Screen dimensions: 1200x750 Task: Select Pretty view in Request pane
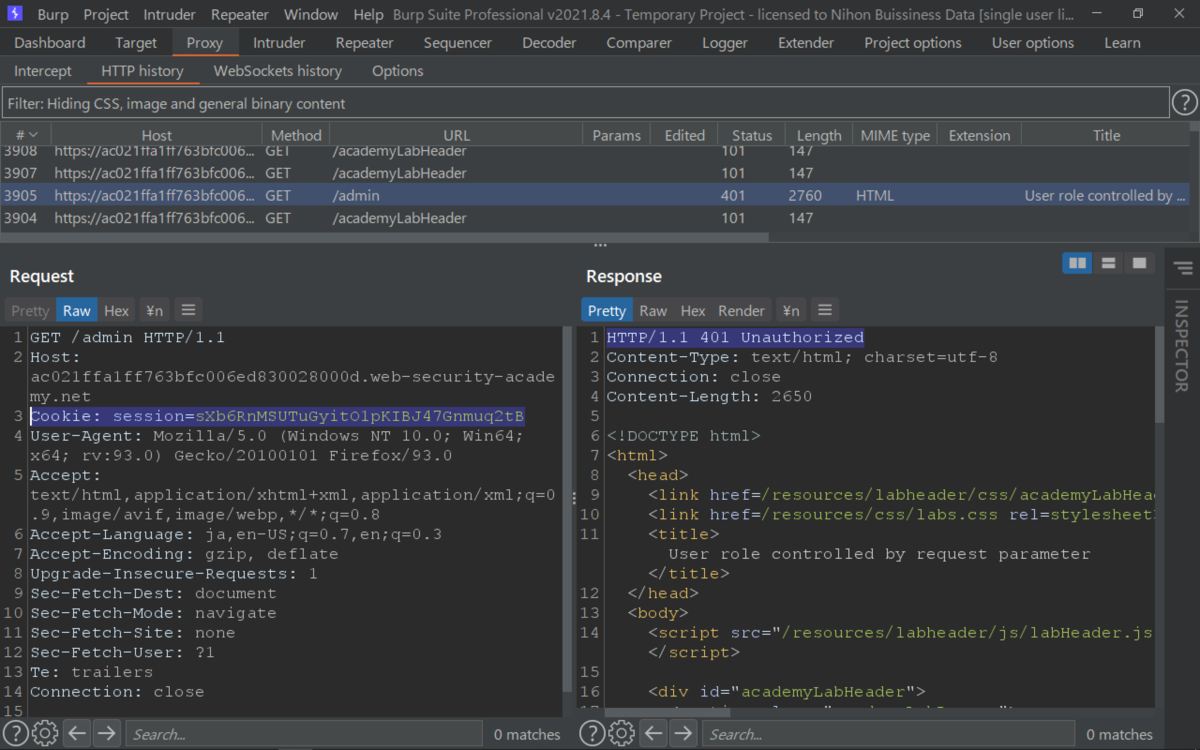(x=30, y=310)
